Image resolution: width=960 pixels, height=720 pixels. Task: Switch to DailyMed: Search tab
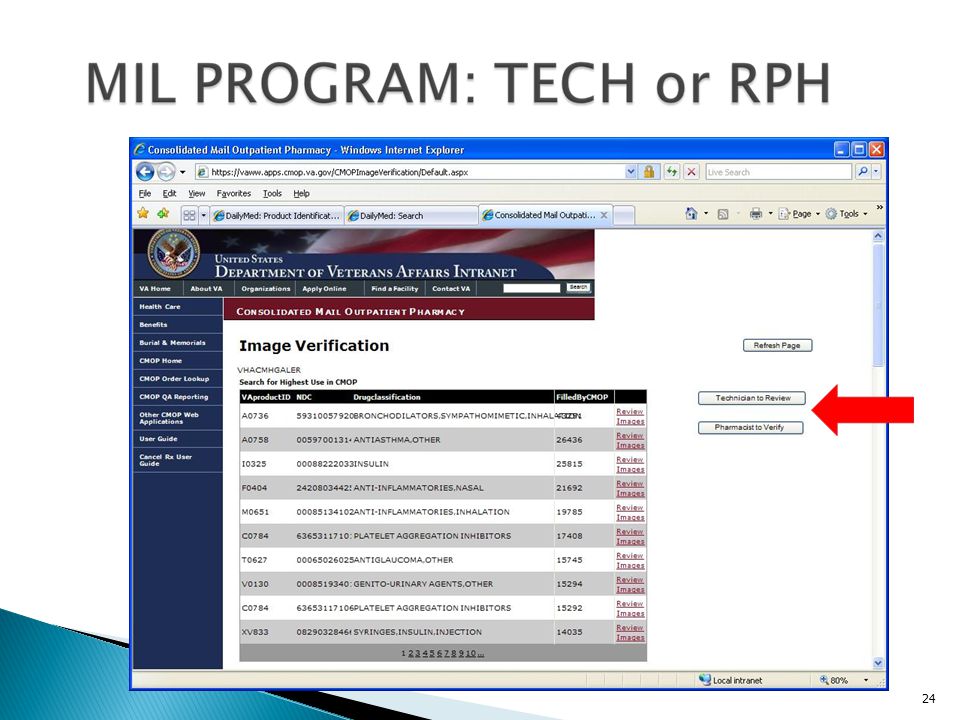pyautogui.click(x=411, y=216)
